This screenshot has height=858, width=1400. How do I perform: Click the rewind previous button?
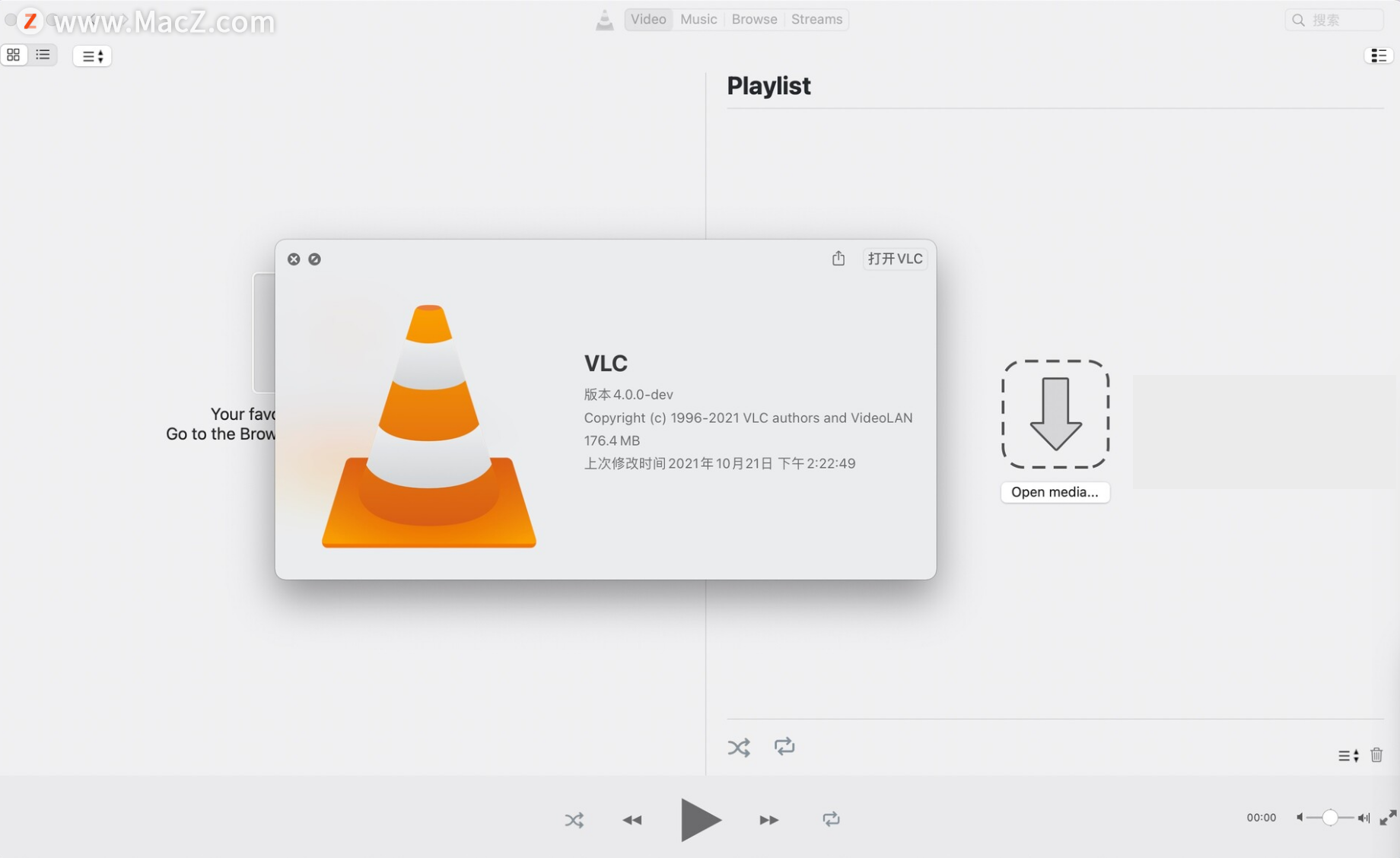tap(632, 820)
